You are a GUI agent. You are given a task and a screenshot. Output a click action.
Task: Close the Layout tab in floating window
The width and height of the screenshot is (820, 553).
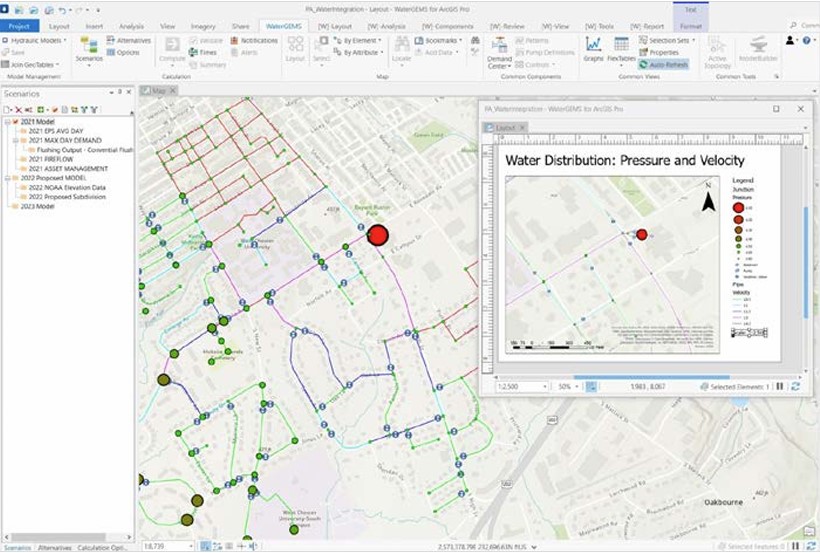tap(522, 128)
